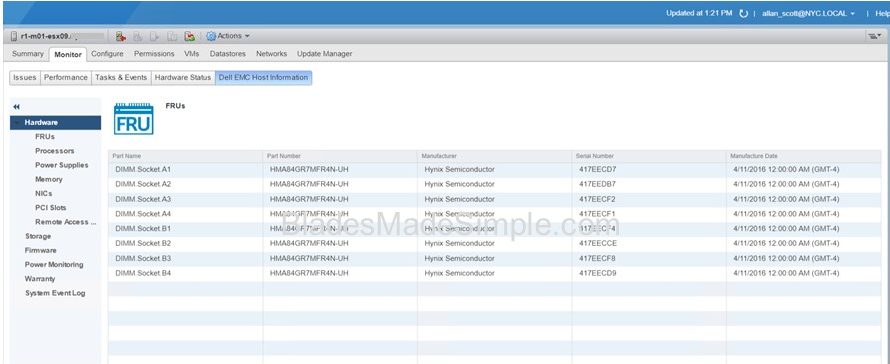
Task: Go to the Permissions tab
Action: point(154,53)
